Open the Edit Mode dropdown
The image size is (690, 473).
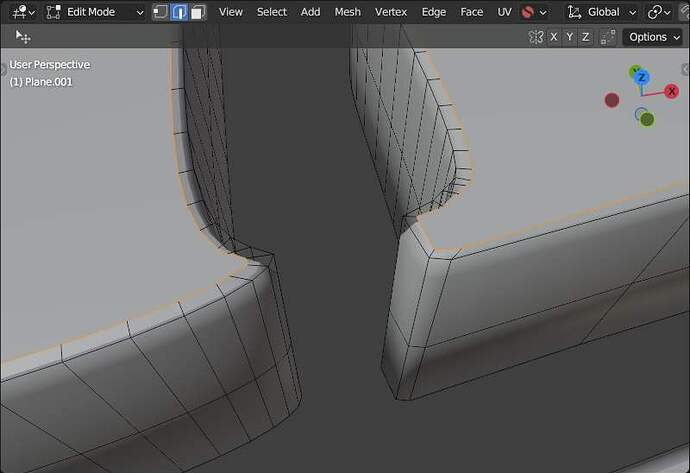coord(95,12)
